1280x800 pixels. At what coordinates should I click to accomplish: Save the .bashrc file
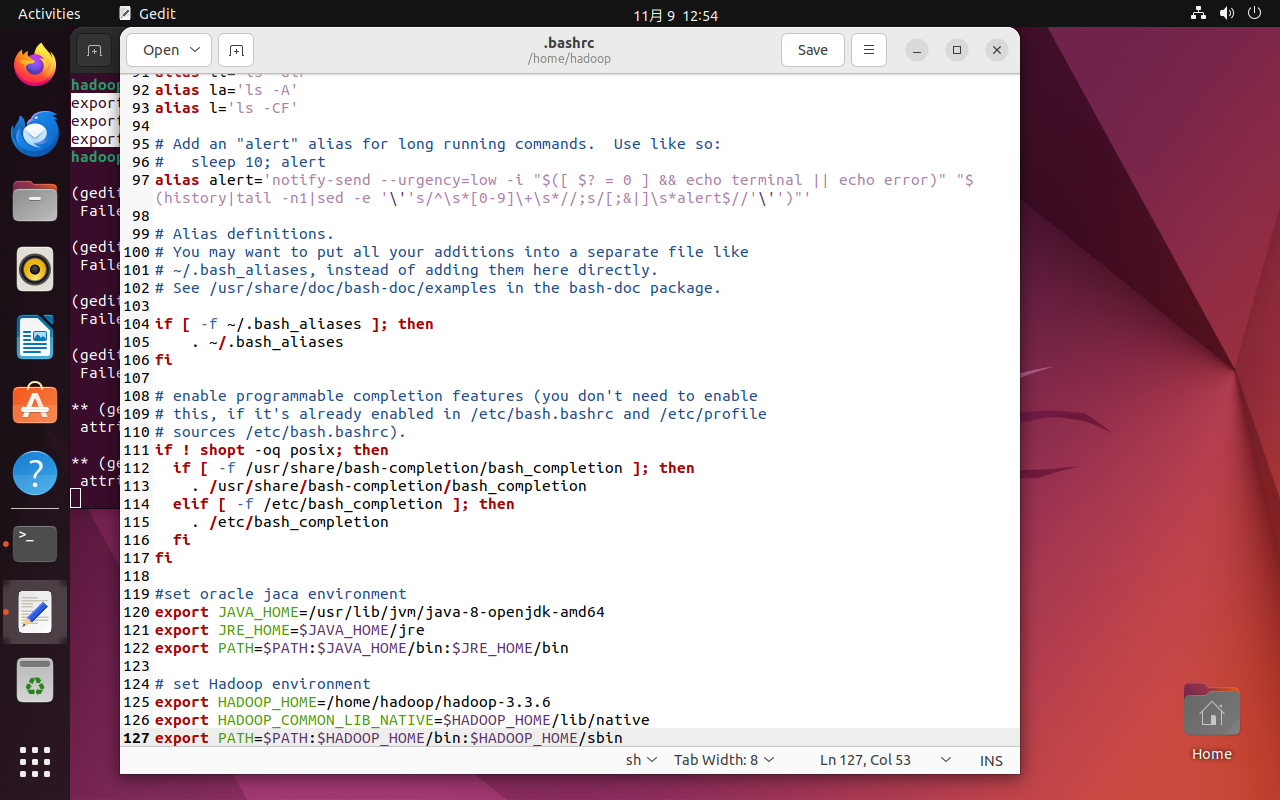[812, 50]
